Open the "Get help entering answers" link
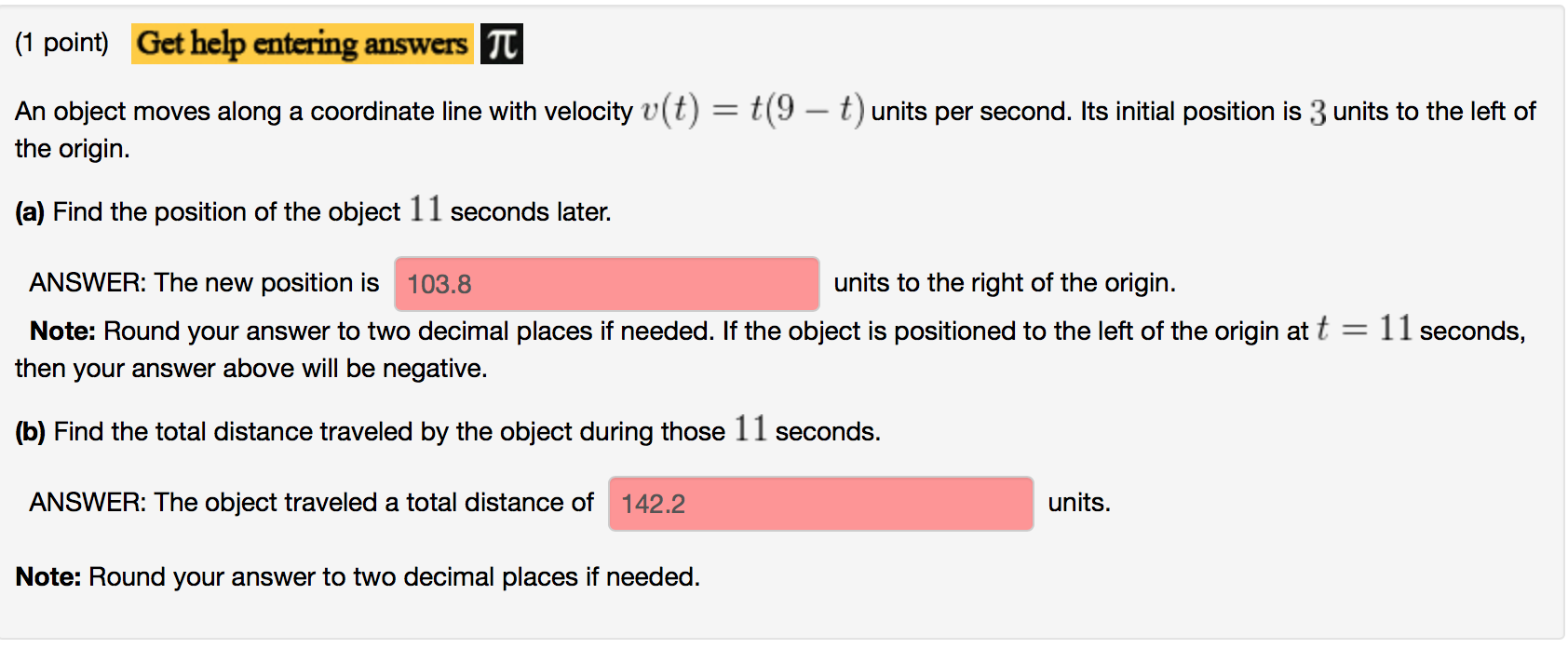Viewport: 1568px width, 649px height. click(x=302, y=43)
